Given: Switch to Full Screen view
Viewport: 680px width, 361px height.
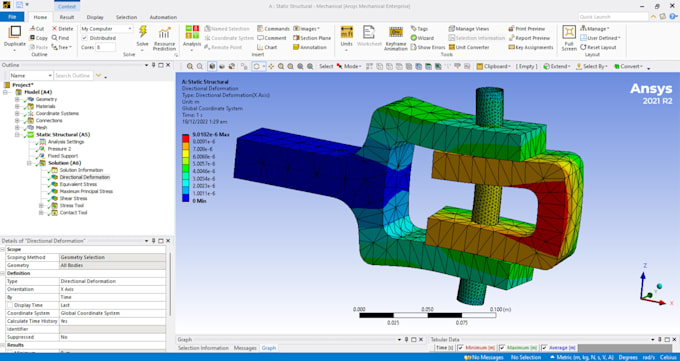Looking at the screenshot, I should click(569, 38).
